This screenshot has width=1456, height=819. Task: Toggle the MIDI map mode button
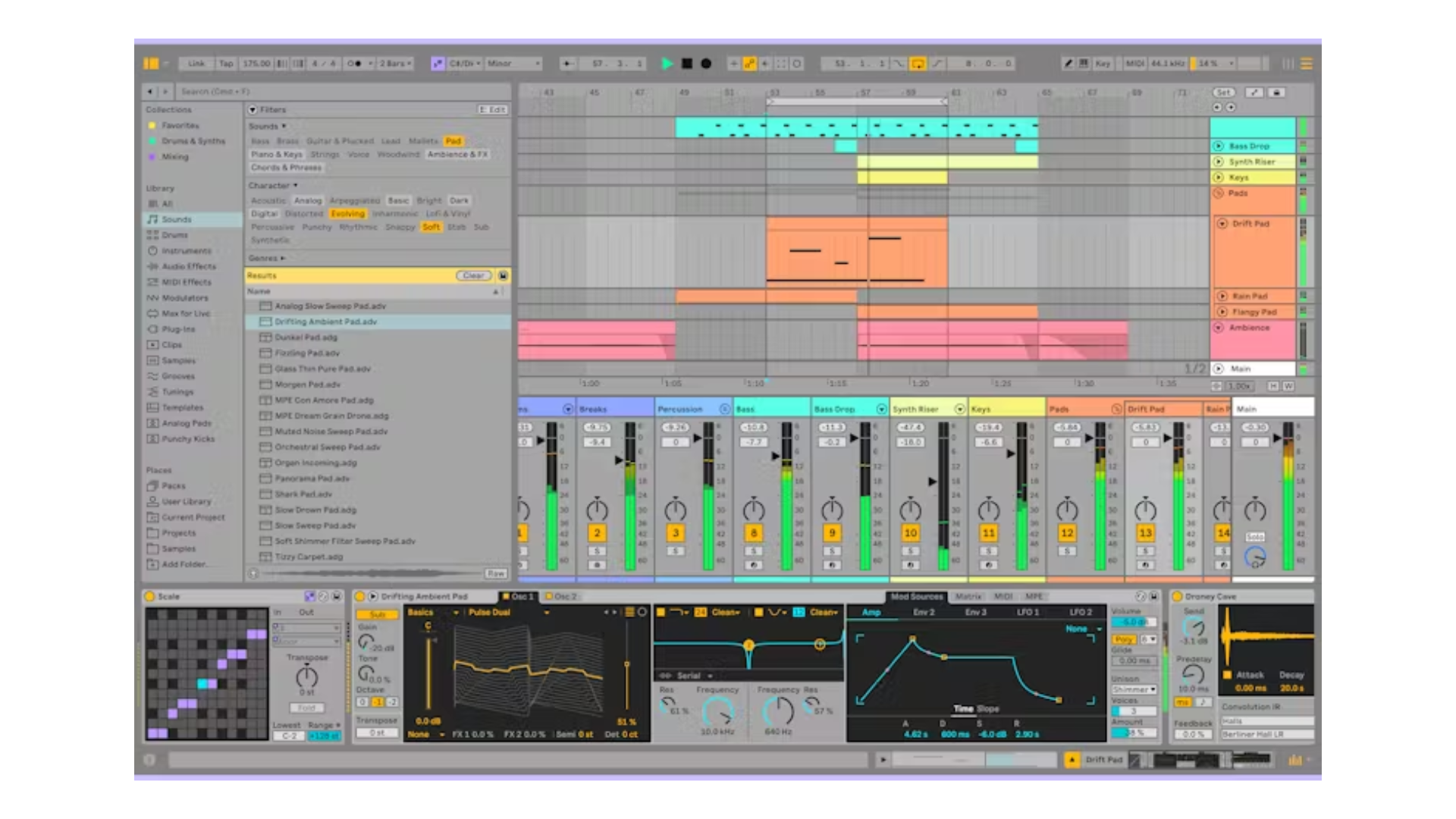[x=1134, y=64]
